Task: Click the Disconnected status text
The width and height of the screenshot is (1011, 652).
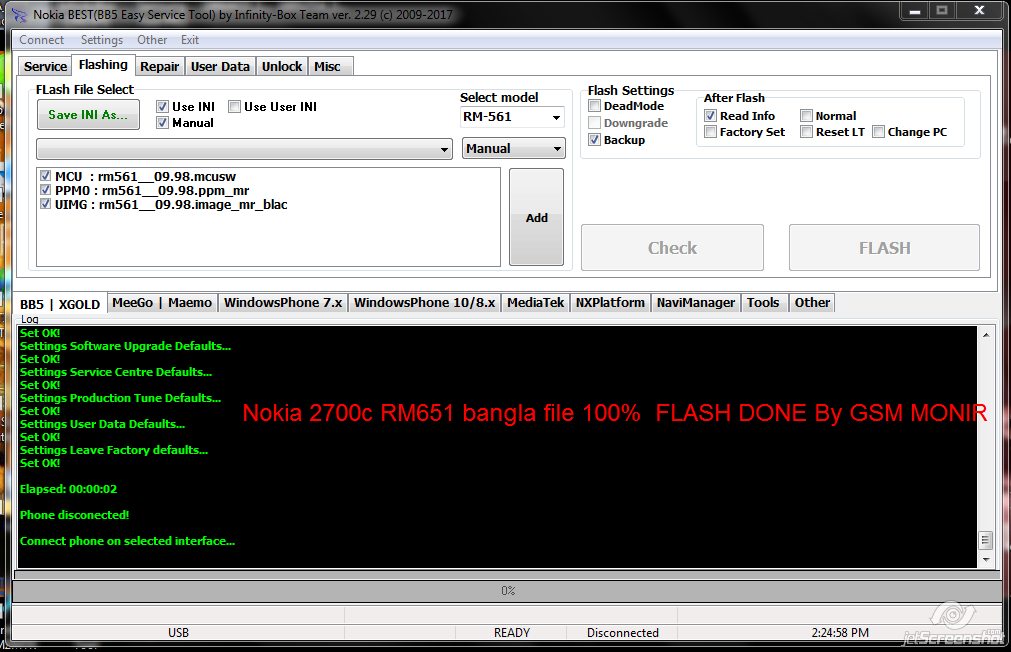Action: click(x=622, y=633)
